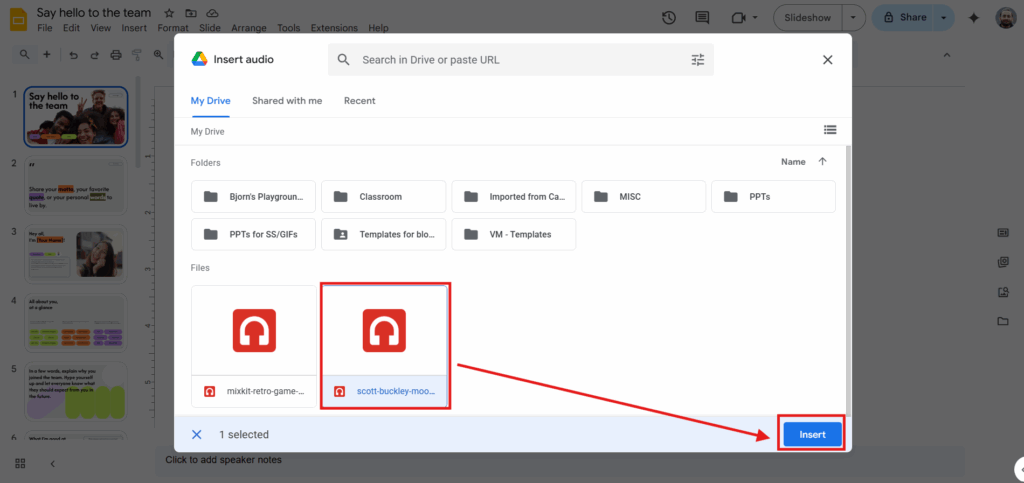
Task: Click the Insert button
Action: click(x=812, y=435)
